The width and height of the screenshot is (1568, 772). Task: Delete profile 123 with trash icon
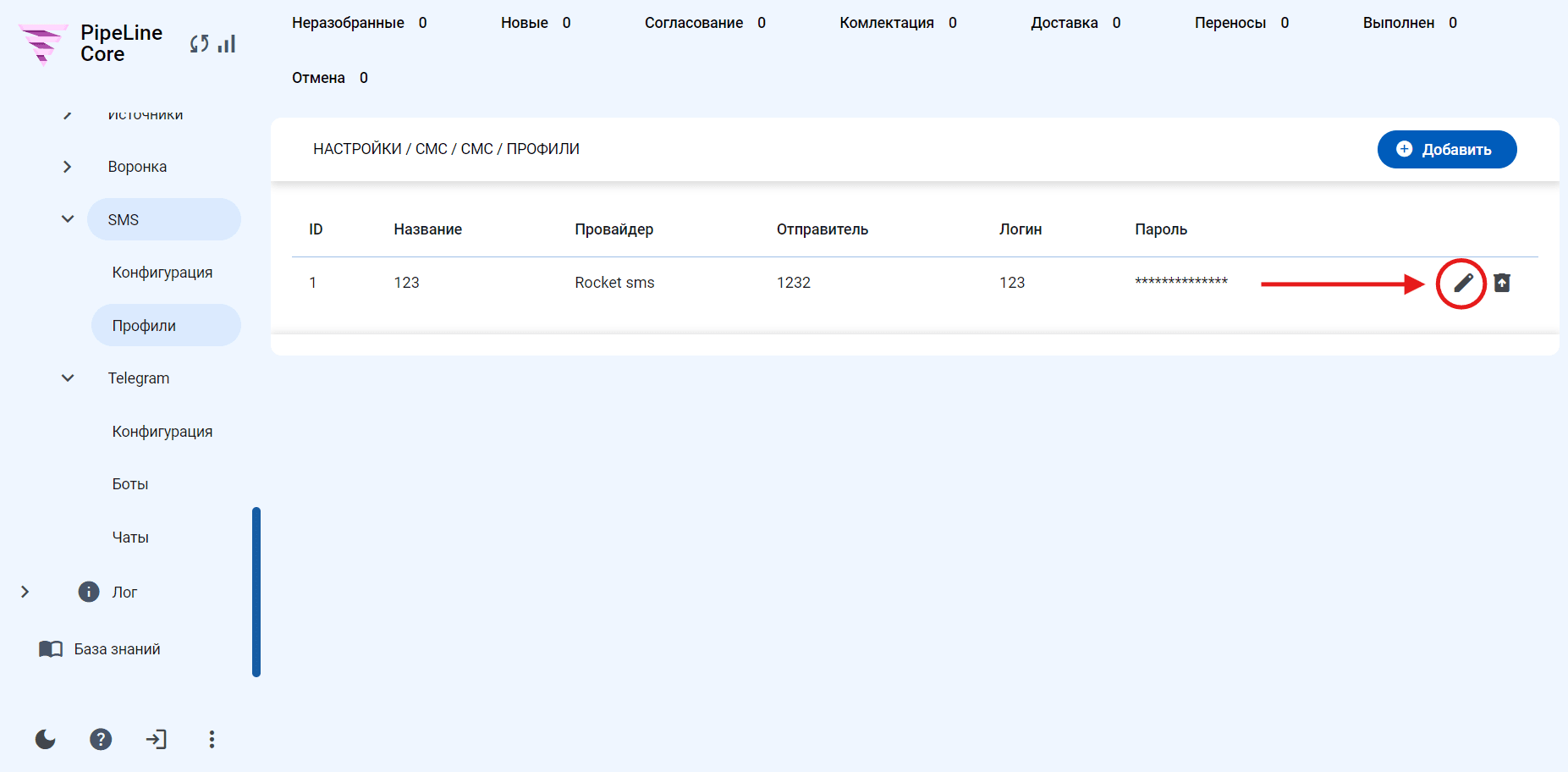1502,283
